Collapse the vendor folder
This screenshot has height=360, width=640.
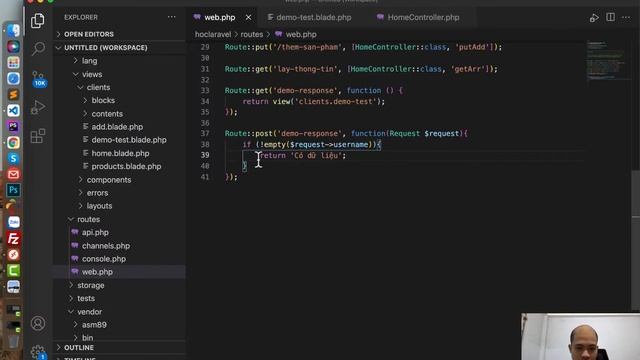point(89,312)
